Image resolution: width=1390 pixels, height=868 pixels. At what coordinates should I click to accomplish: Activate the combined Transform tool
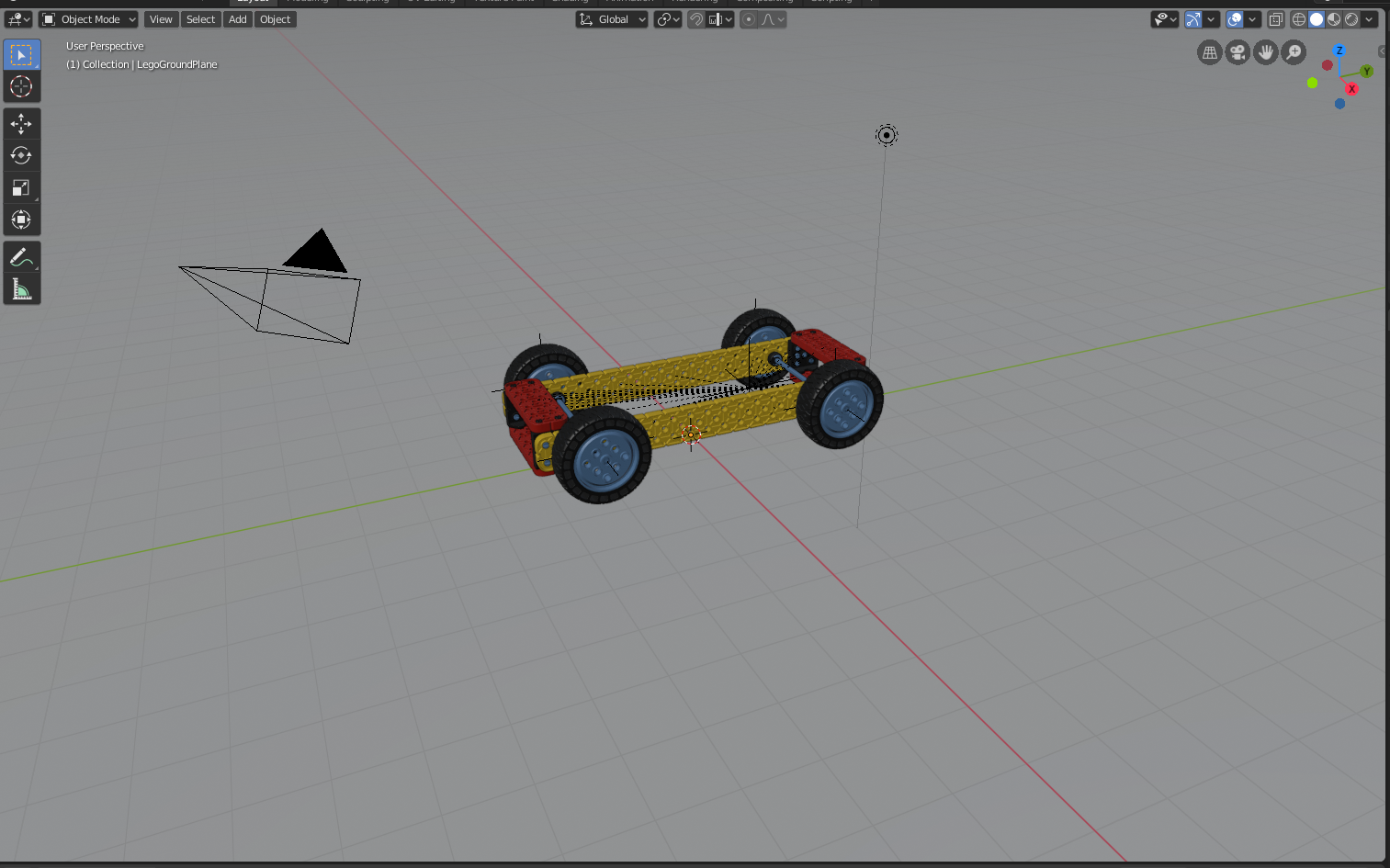21,220
